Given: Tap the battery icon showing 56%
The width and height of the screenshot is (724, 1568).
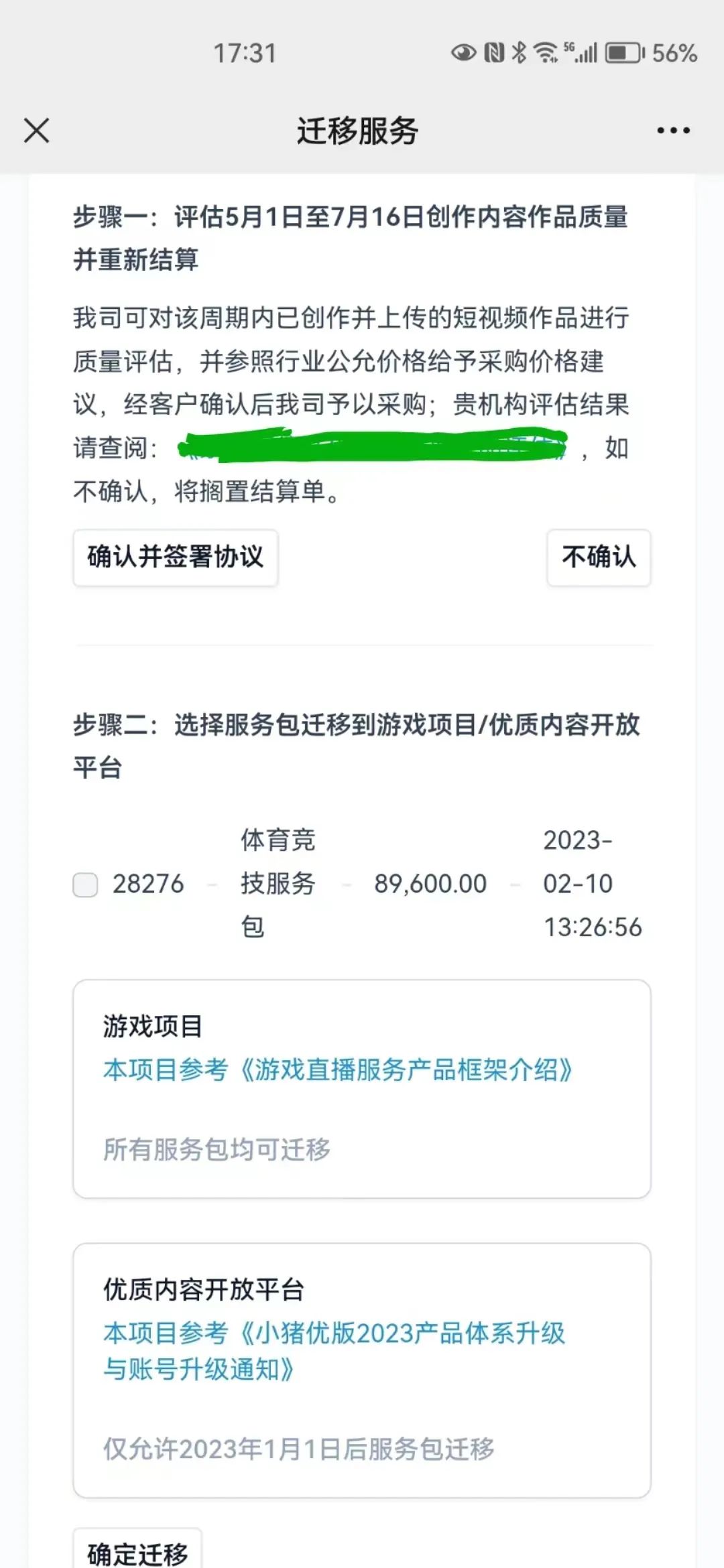Looking at the screenshot, I should pyautogui.click(x=625, y=52).
